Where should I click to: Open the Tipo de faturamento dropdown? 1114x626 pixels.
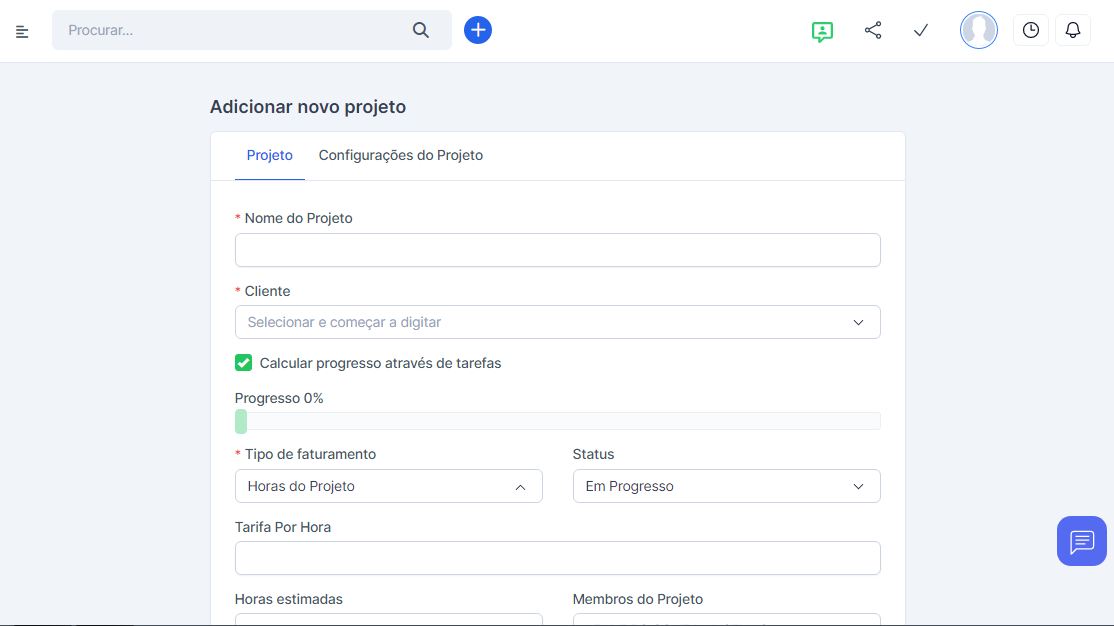[388, 486]
